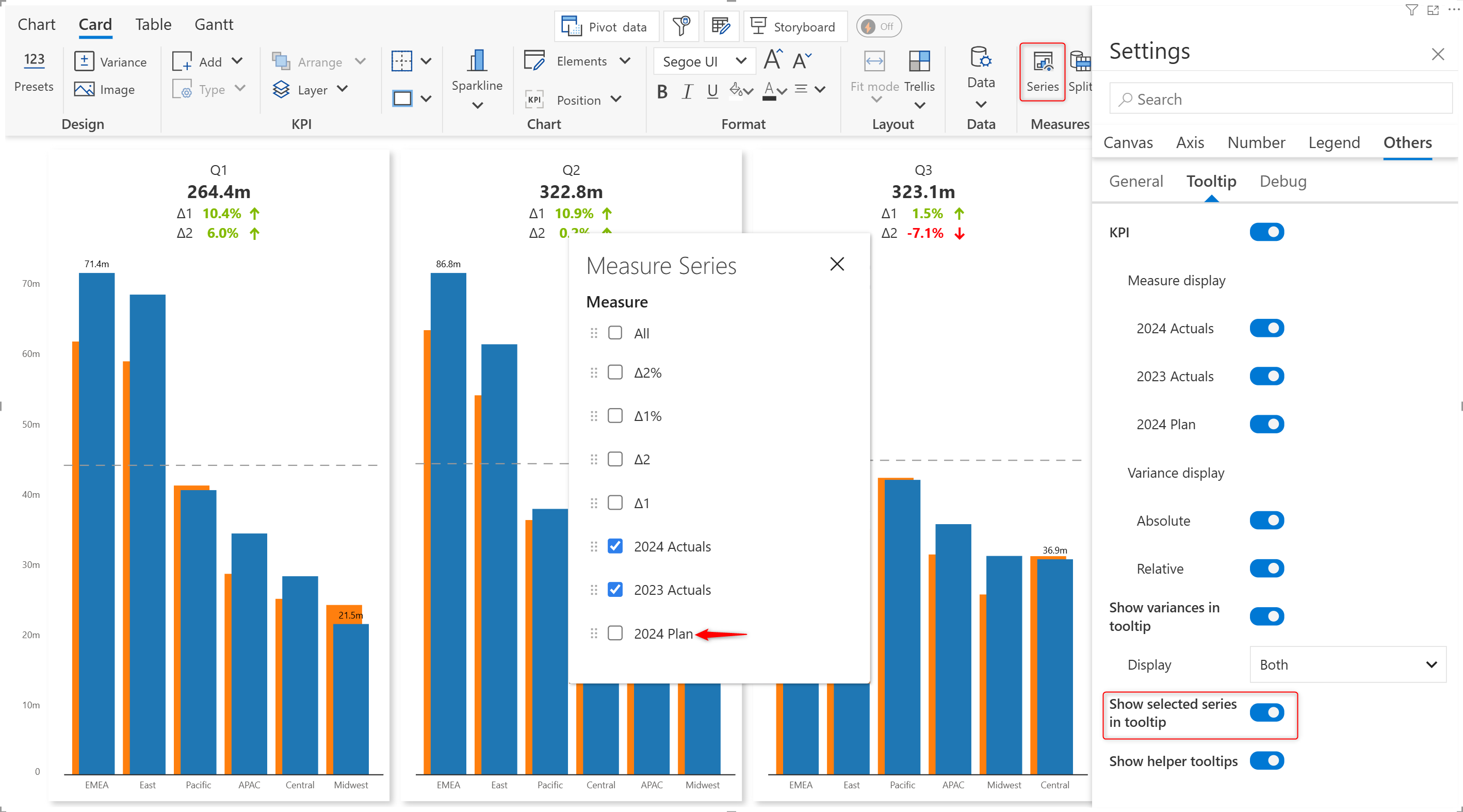Image resolution: width=1463 pixels, height=812 pixels.
Task: Click the Storyboard button
Action: point(794,26)
